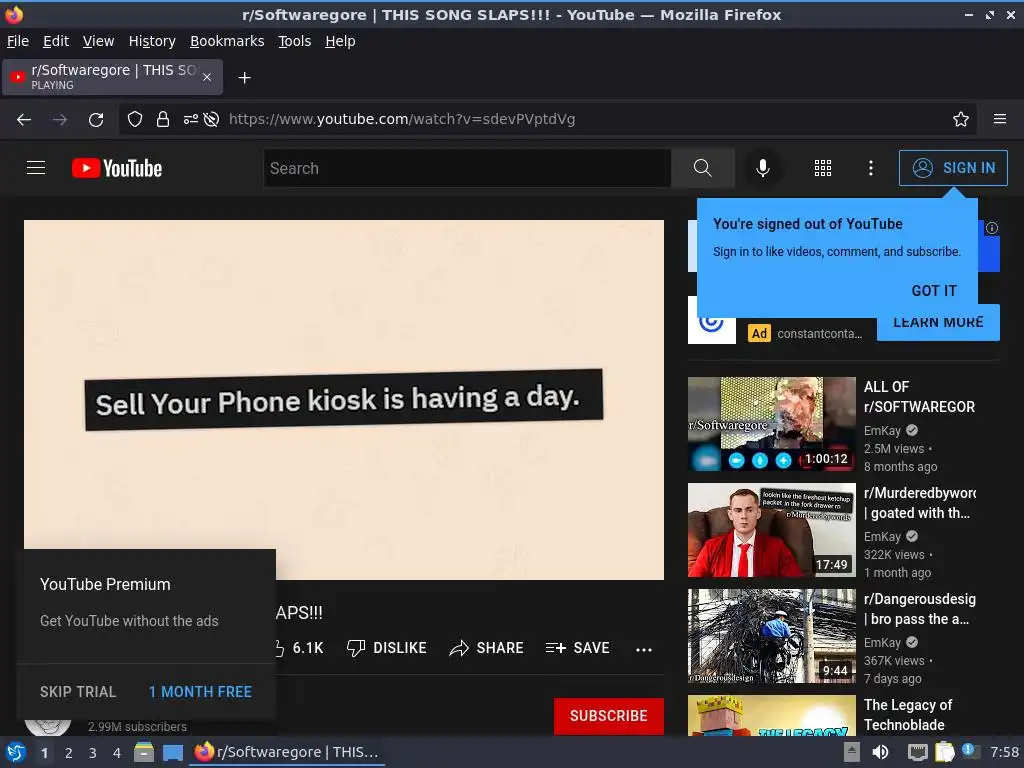
Task: Close the r/Softwaregore tab
Action: tap(207, 77)
